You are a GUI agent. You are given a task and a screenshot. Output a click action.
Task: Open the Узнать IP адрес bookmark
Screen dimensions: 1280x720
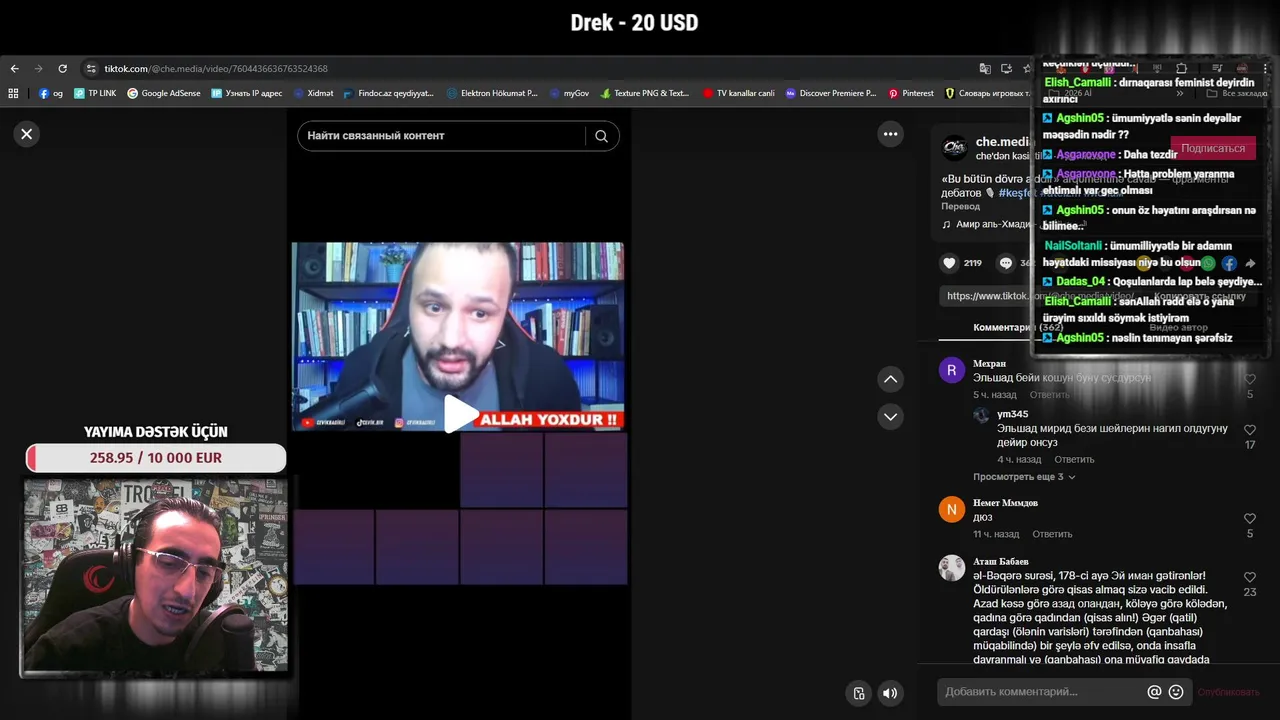(247, 93)
